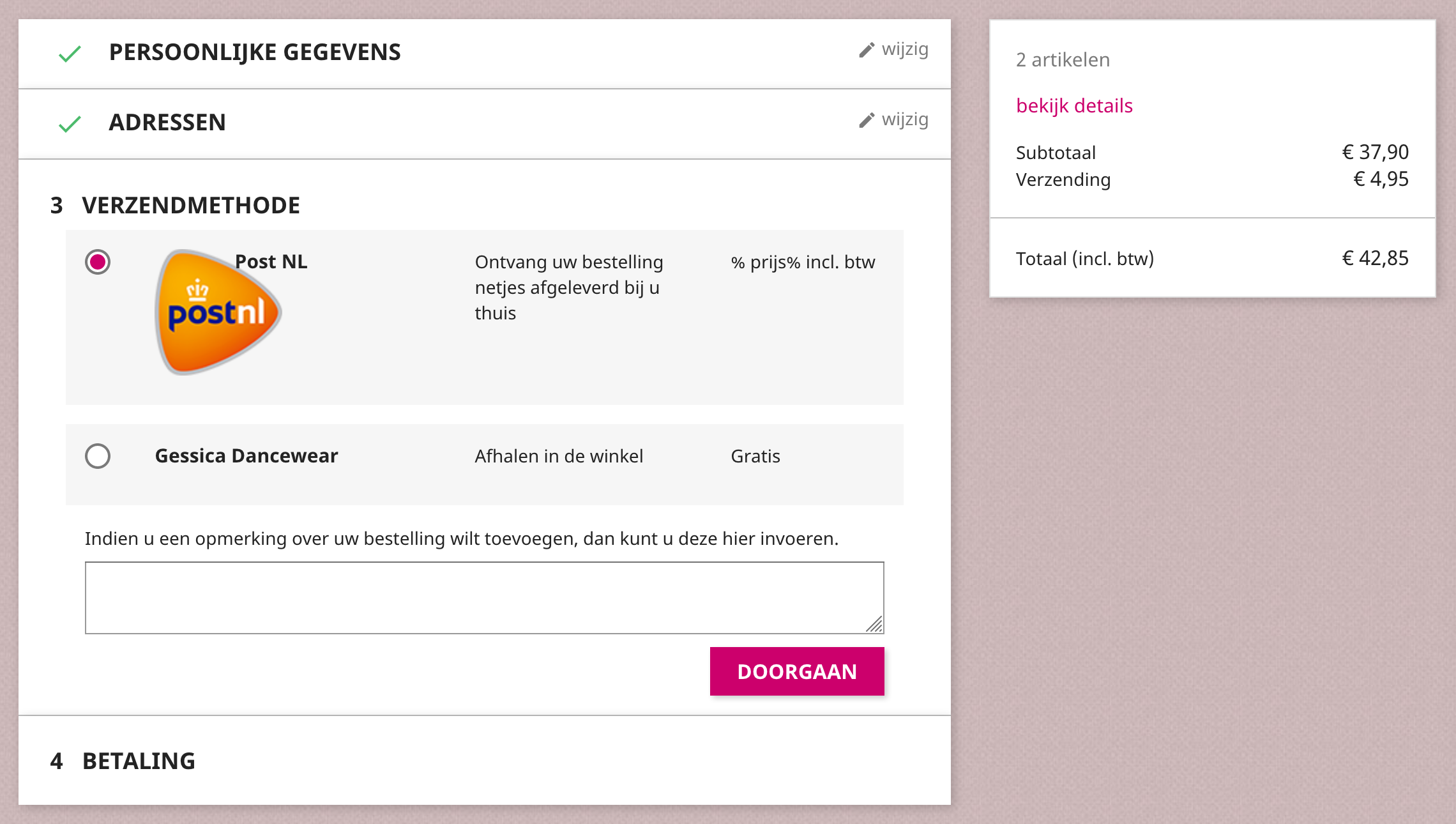1456x824 pixels.
Task: Click the Verzendmethode section heading
Action: (191, 206)
